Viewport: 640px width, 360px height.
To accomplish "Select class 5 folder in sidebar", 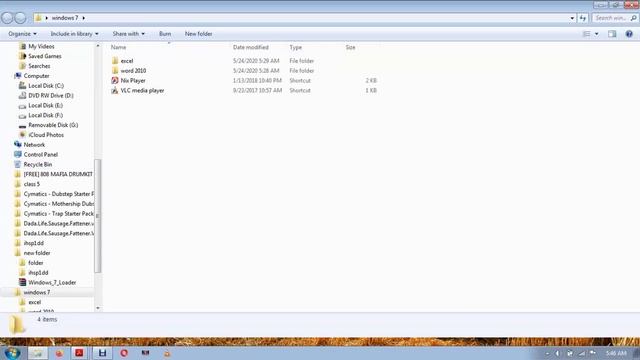I will (31, 184).
